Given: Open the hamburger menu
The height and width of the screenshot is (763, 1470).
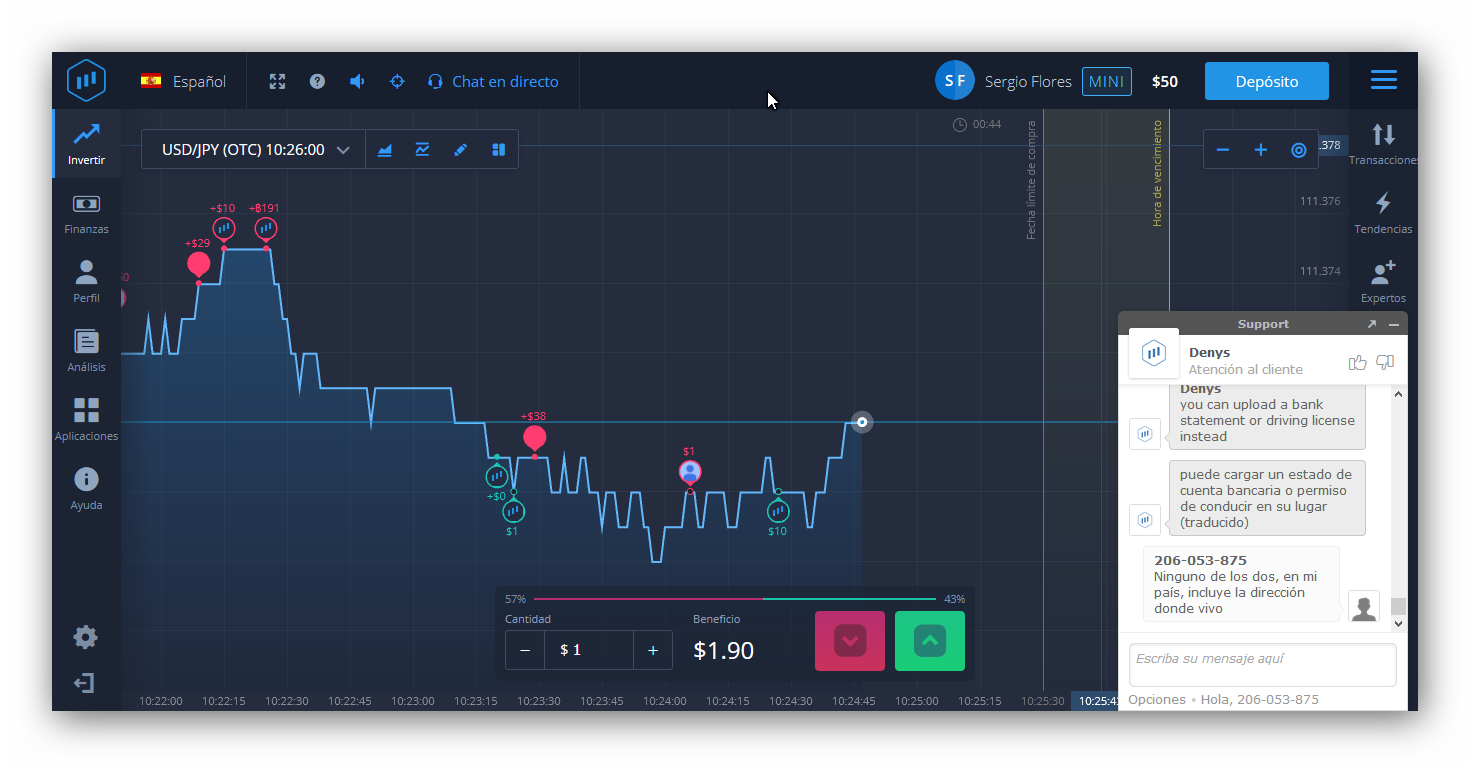Looking at the screenshot, I should click(1384, 81).
